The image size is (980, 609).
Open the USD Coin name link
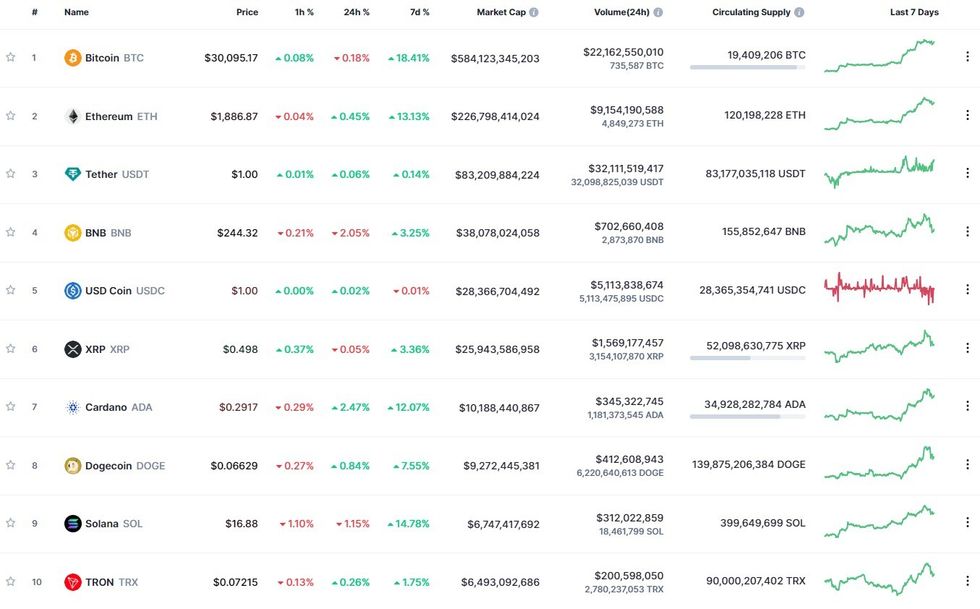108,291
